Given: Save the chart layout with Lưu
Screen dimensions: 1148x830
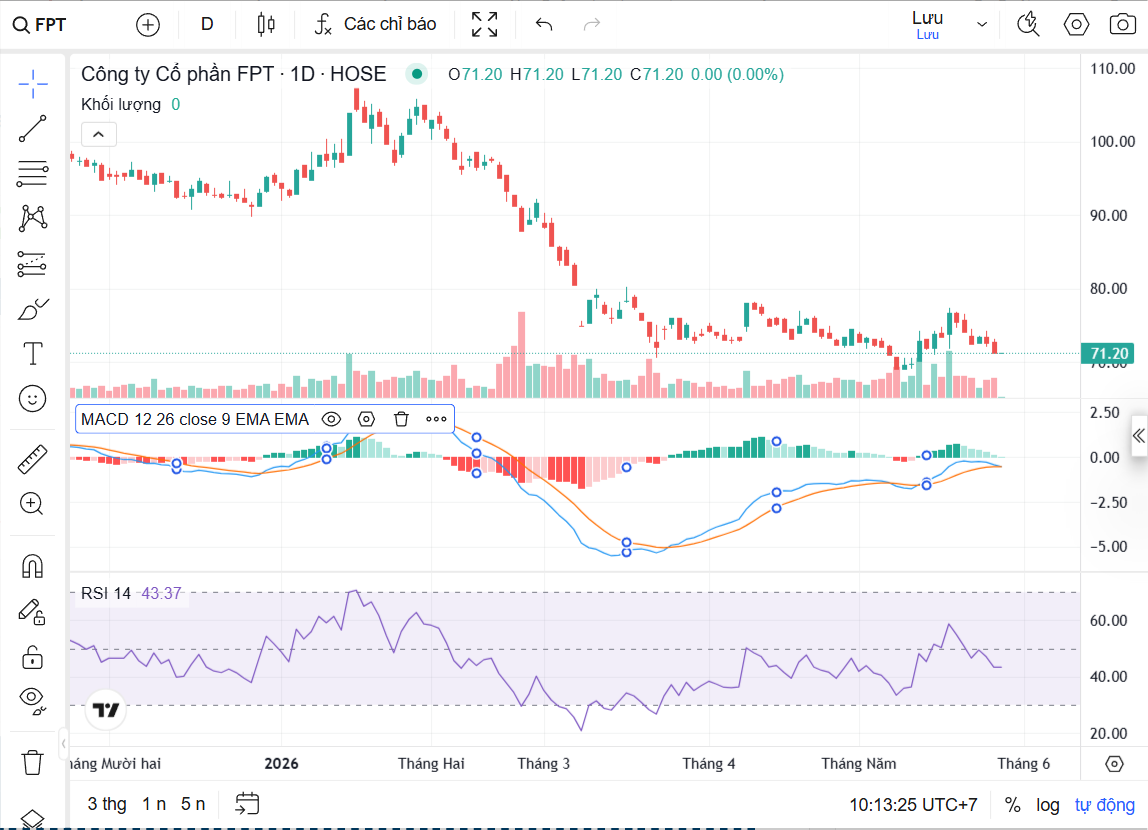Looking at the screenshot, I should 928,25.
